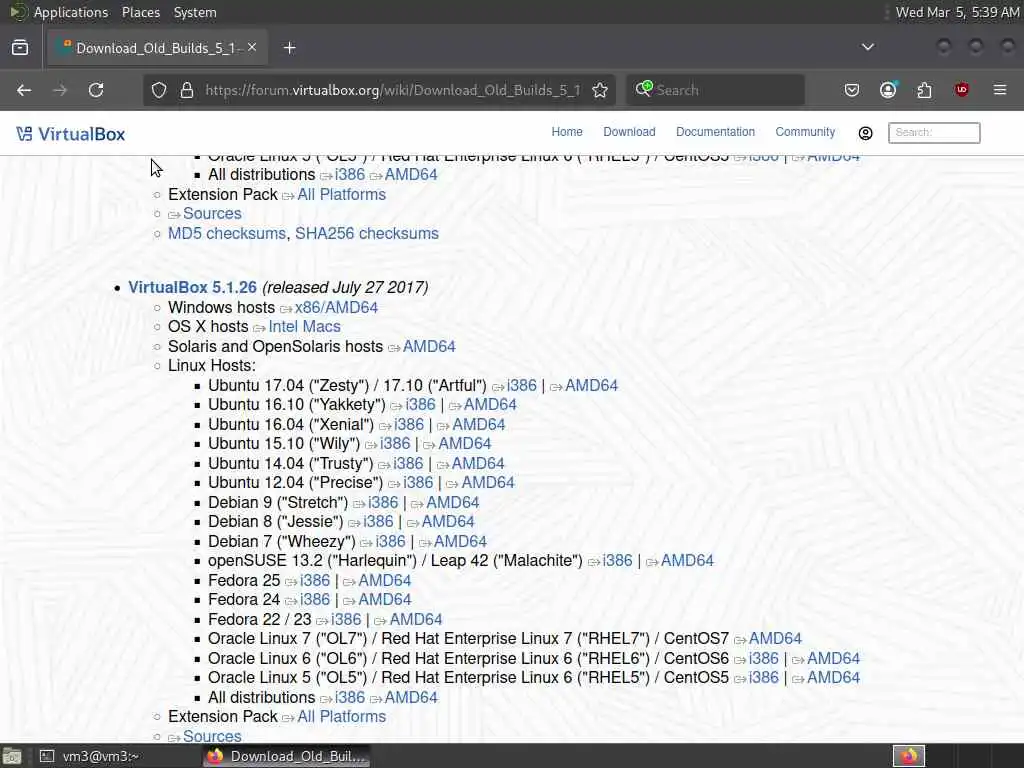Click i386 for Ubuntu 15.10 Wily

[395, 444]
